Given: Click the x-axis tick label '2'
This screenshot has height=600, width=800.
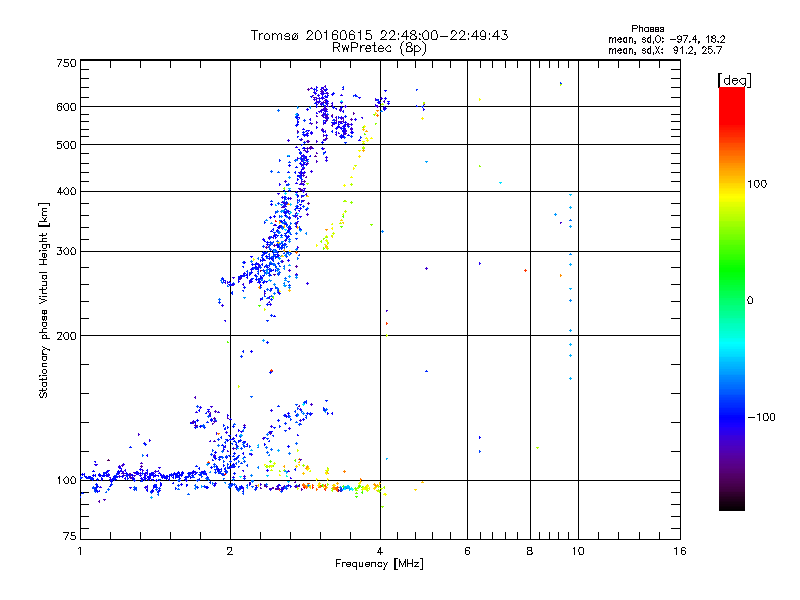Looking at the screenshot, I should 230,551.
